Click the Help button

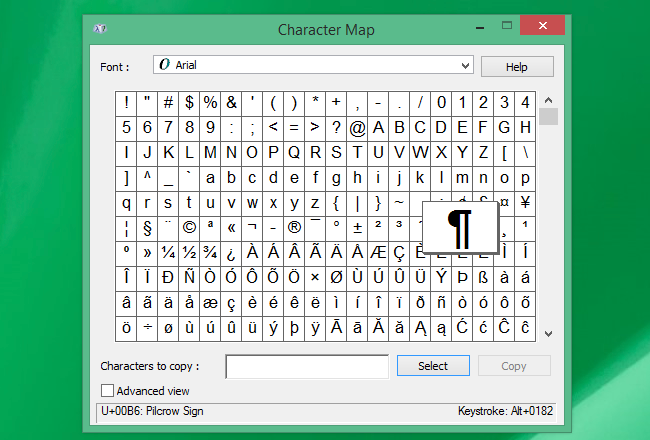click(516, 66)
